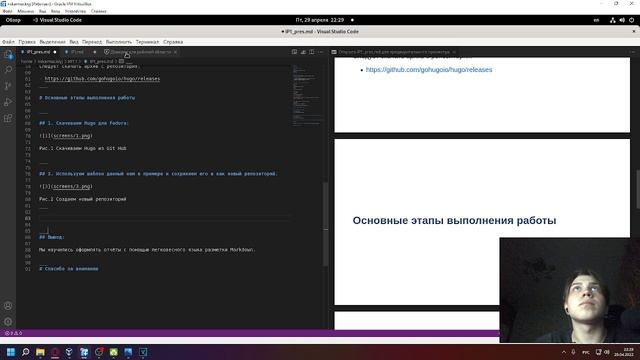The height and width of the screenshot is (360, 640).
Task: Open the Выделение menu
Action: pos(52,42)
